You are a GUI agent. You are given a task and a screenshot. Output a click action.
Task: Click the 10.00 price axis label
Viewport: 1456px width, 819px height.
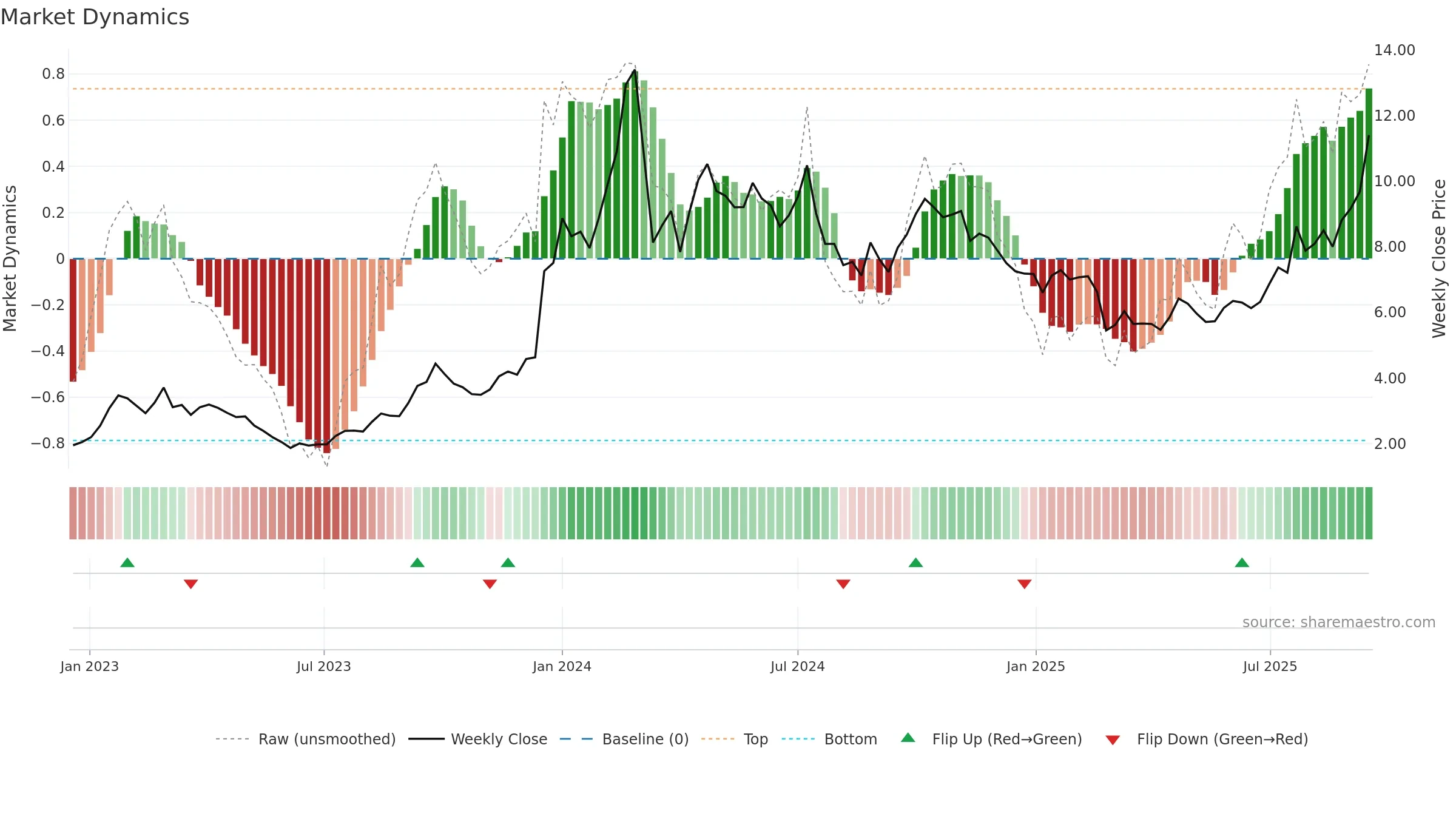click(x=1395, y=181)
